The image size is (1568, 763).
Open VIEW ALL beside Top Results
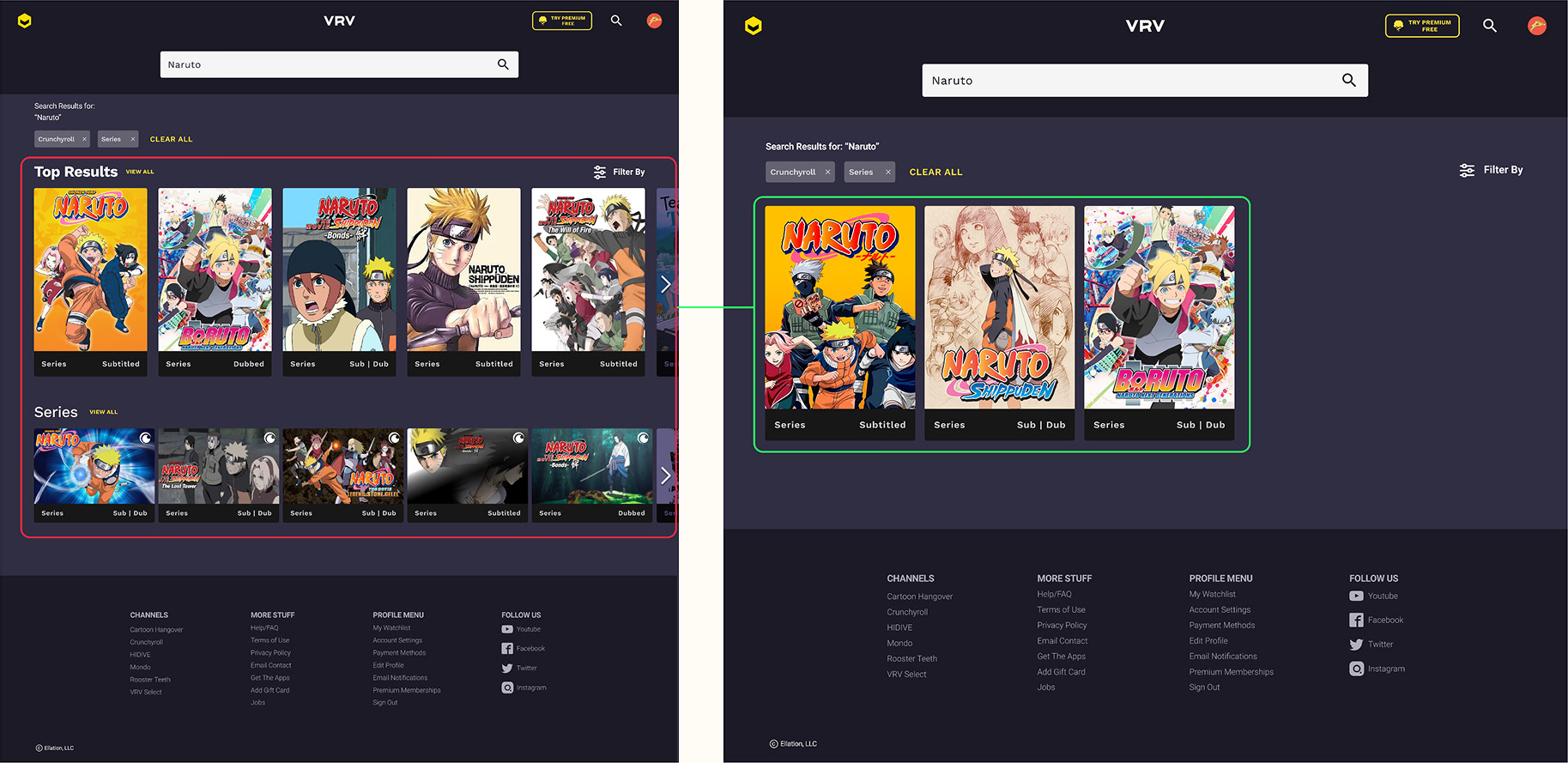[x=140, y=172]
